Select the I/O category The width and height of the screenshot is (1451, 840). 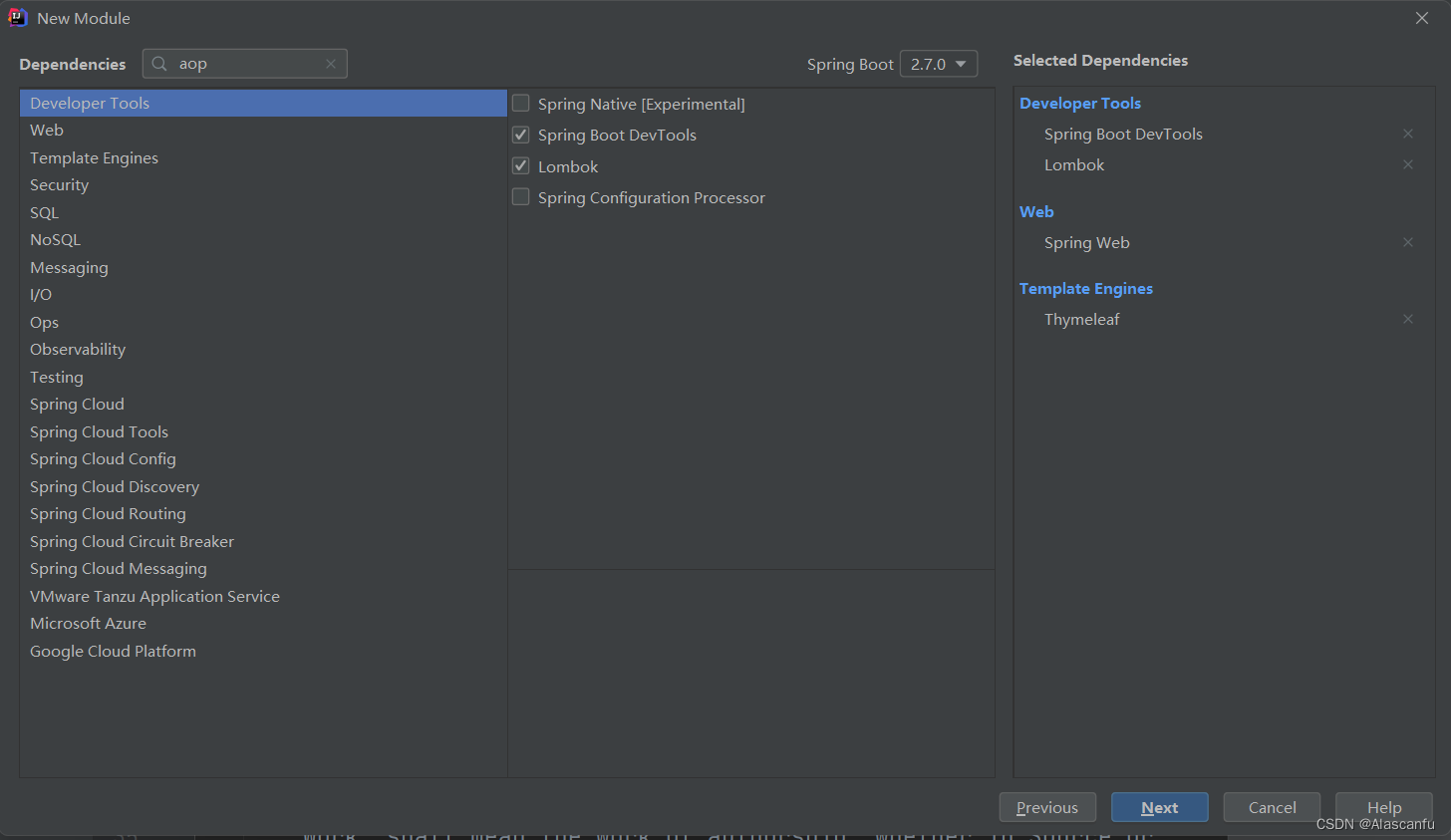263,295
